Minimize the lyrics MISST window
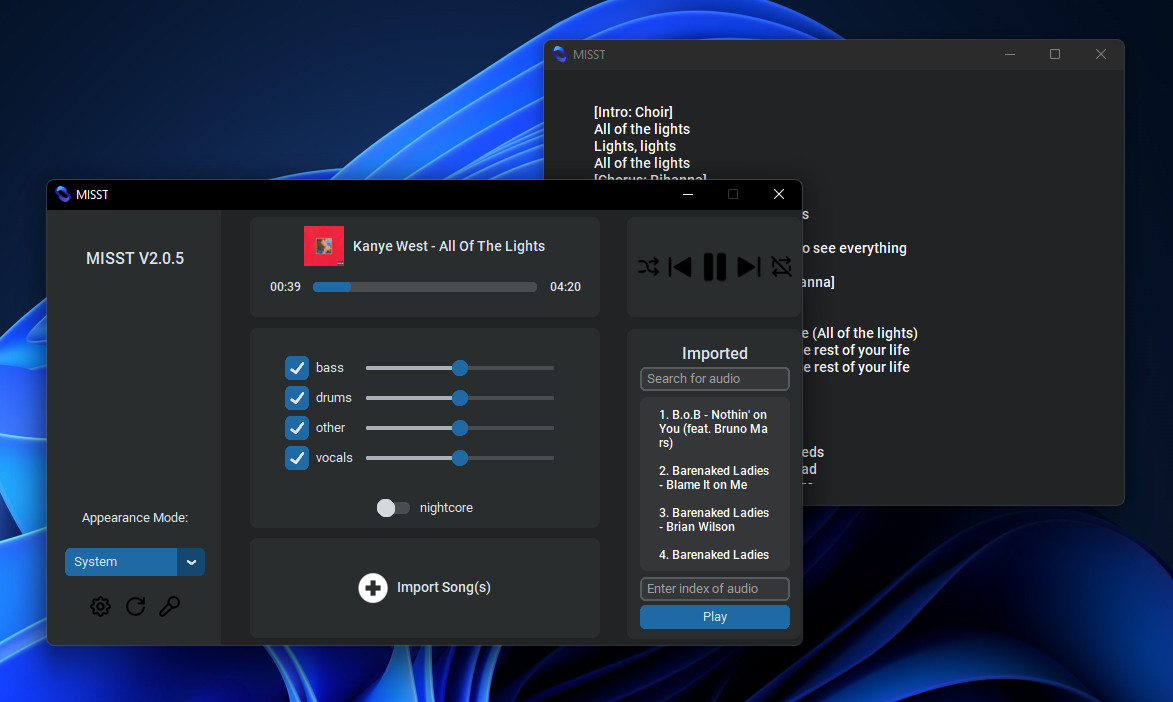This screenshot has width=1173, height=702. (1009, 54)
